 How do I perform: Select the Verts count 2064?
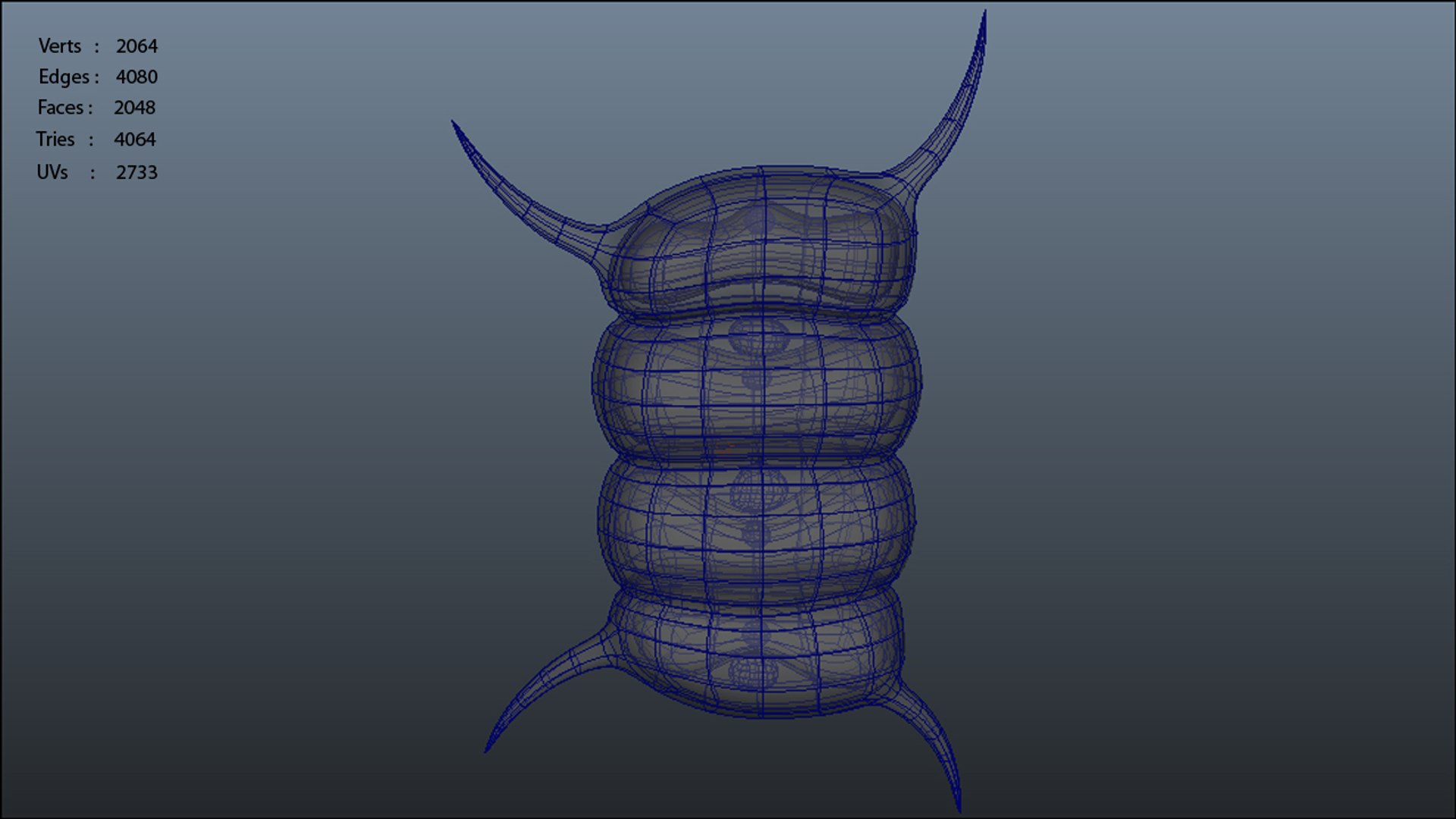pyautogui.click(x=136, y=46)
